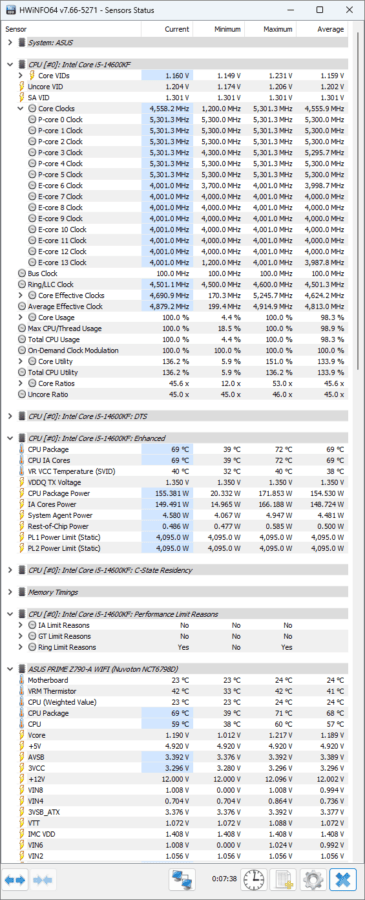Expand the Core Effective Clocks row

(21, 295)
